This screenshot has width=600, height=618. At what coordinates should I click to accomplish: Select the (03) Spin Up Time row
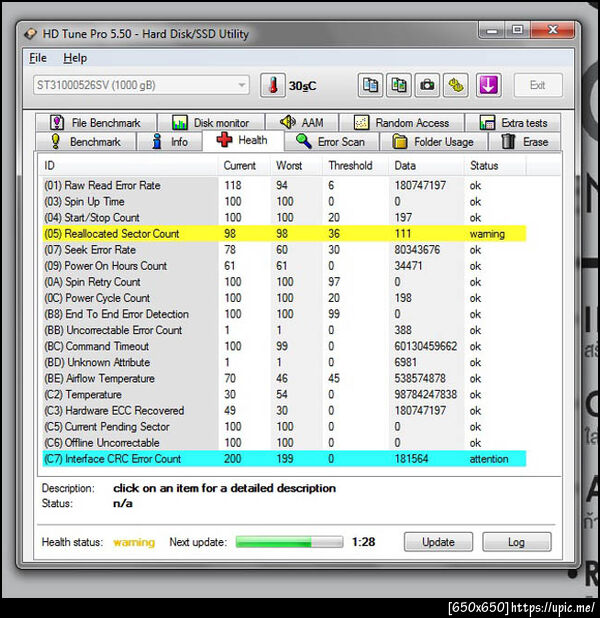point(284,201)
